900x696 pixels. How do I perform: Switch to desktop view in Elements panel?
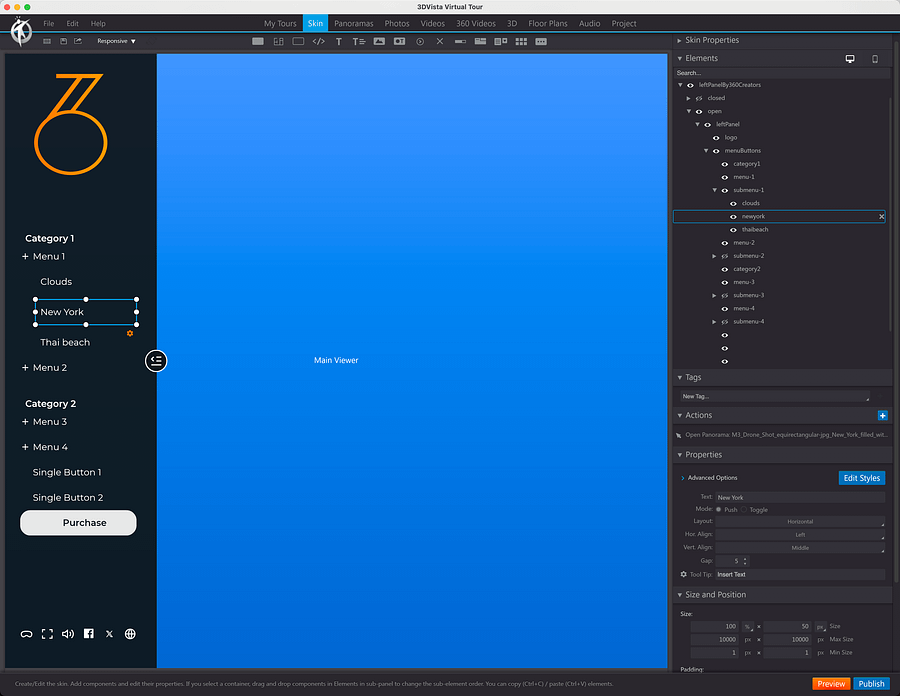pyautogui.click(x=850, y=59)
